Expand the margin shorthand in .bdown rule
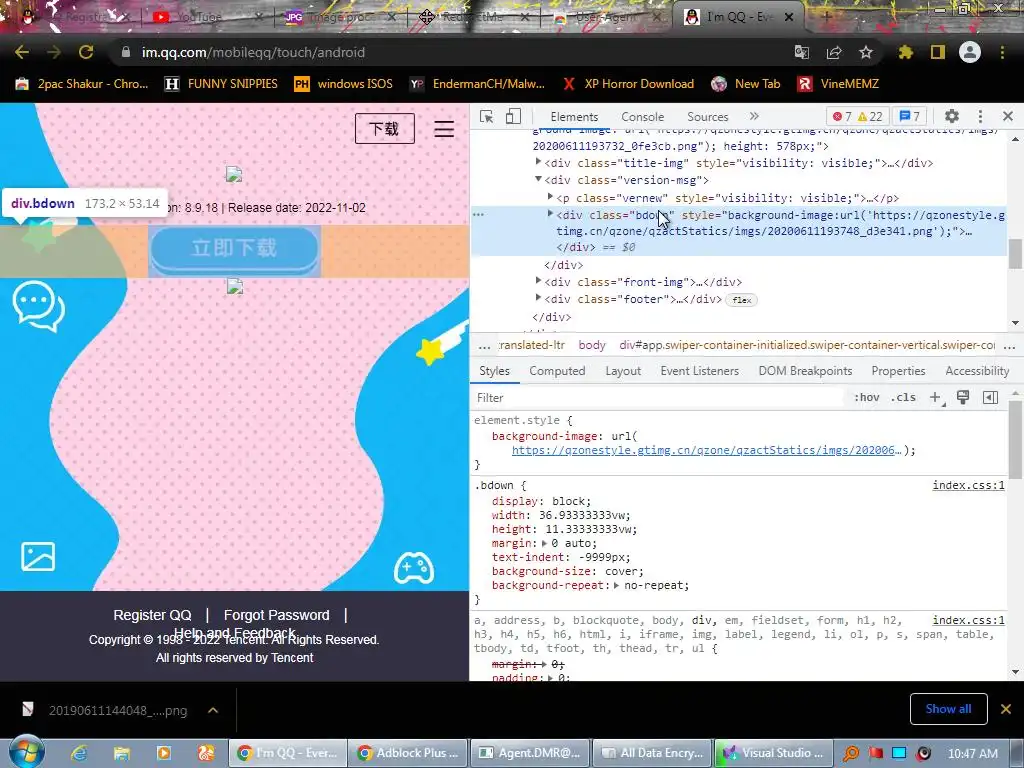Screen dimensions: 1024x768 (x=544, y=543)
